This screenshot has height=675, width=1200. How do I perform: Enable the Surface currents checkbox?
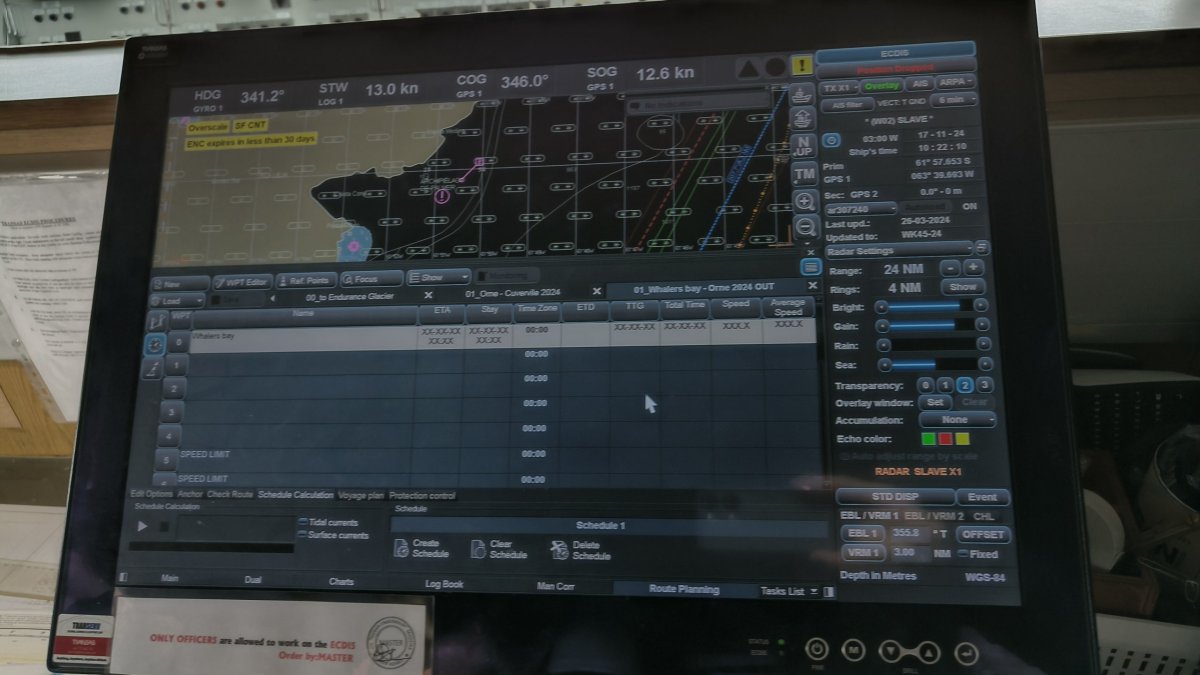303,536
